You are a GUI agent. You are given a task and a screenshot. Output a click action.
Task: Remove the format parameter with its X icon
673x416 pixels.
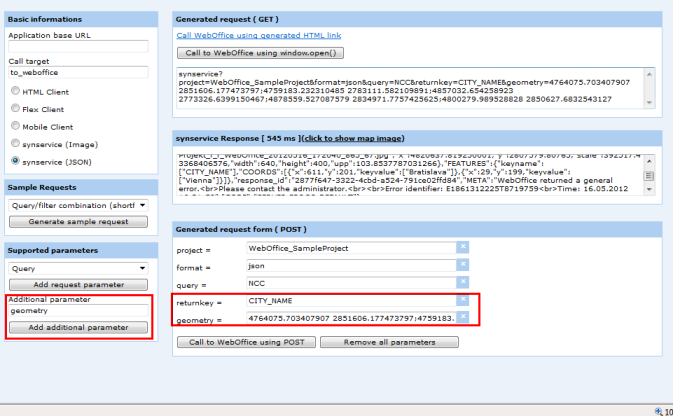(463, 265)
